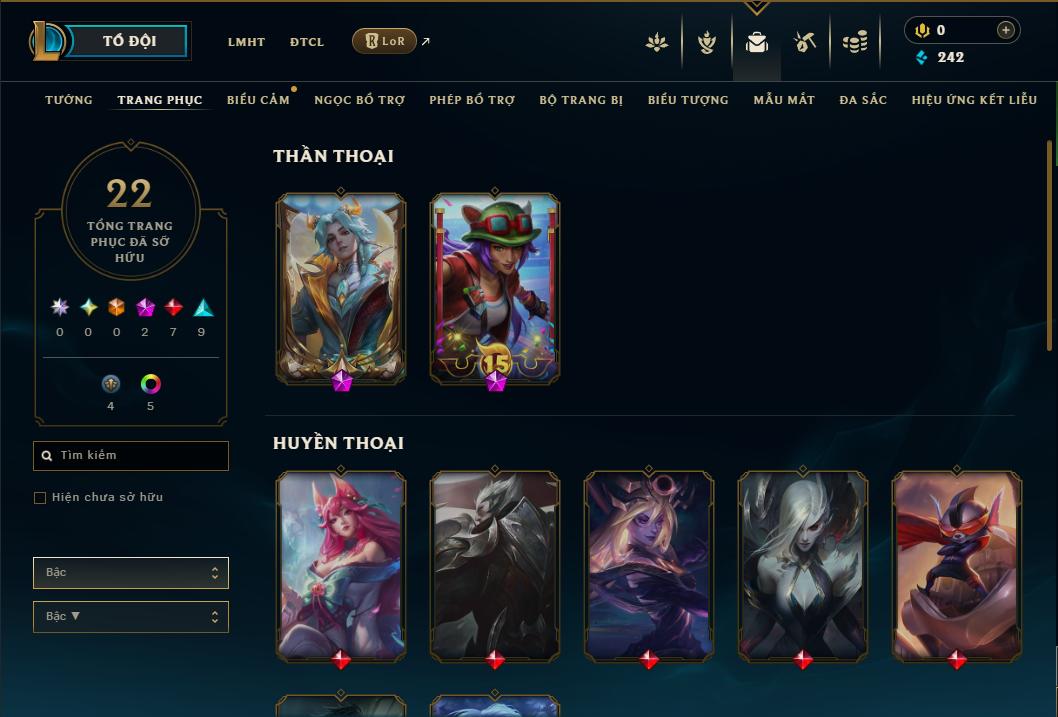Open the Store coins icon
The width and height of the screenshot is (1058, 717).
tap(855, 42)
